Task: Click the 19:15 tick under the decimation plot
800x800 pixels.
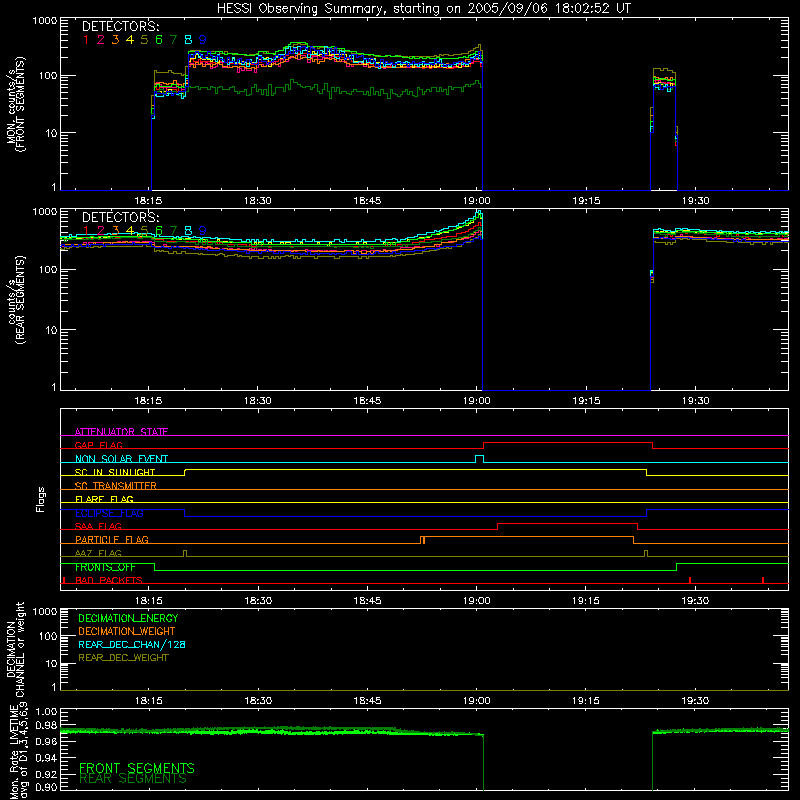Action: (586, 701)
